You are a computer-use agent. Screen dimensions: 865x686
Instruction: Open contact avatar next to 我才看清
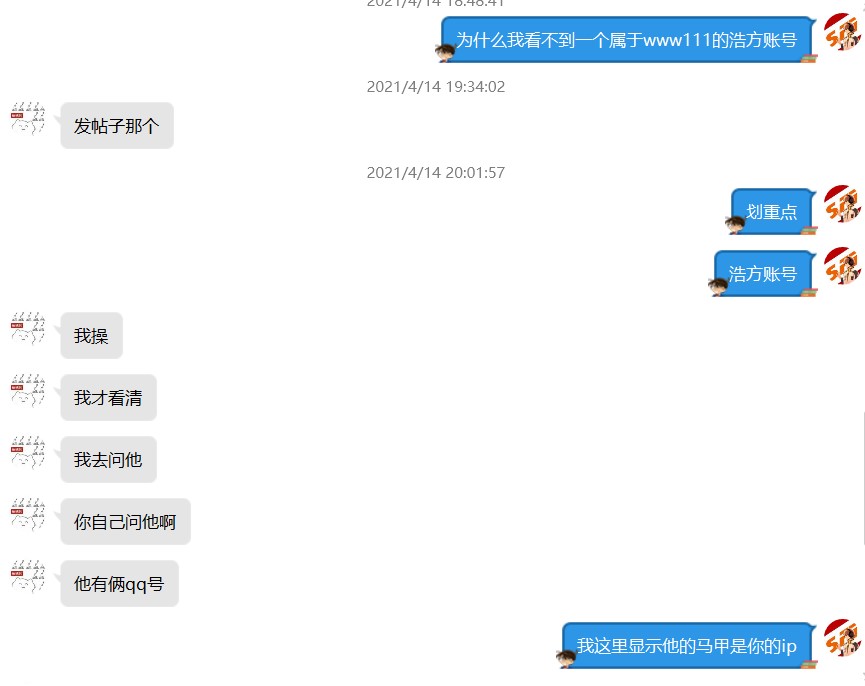click(28, 390)
